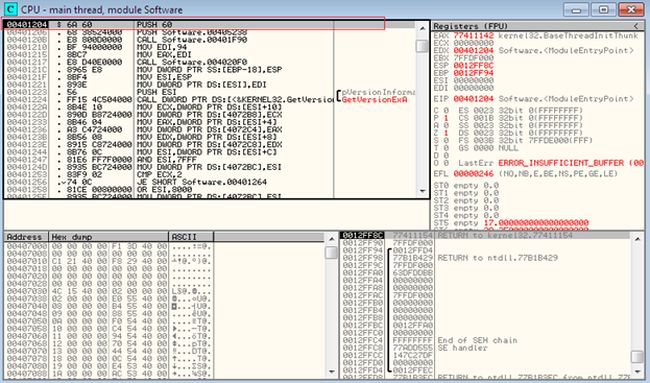Viewport: 650px width, 383px height.
Task: Select dump row at address 00407030
Action: coord(109,291)
